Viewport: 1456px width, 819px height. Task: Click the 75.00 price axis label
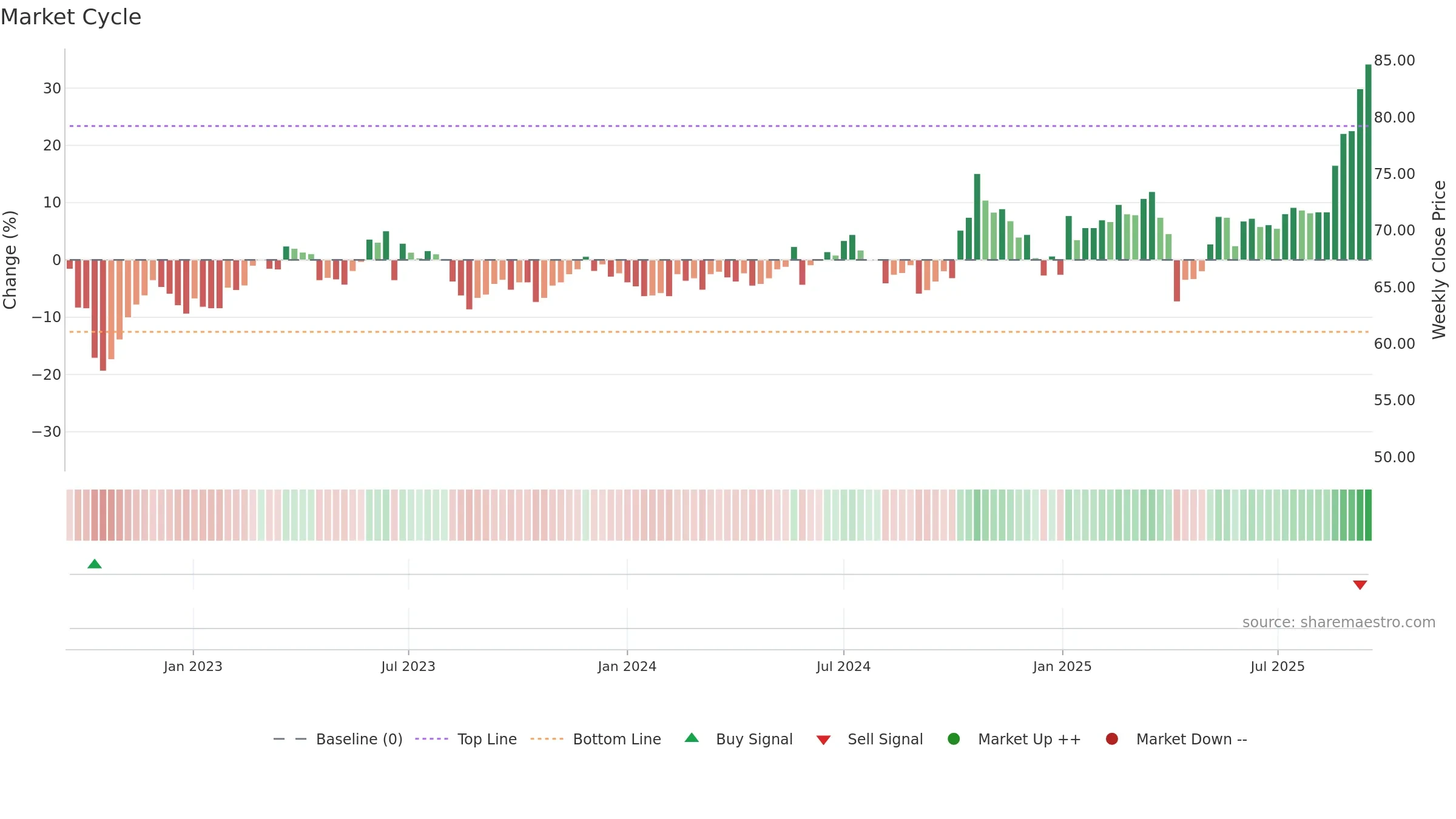(1394, 174)
